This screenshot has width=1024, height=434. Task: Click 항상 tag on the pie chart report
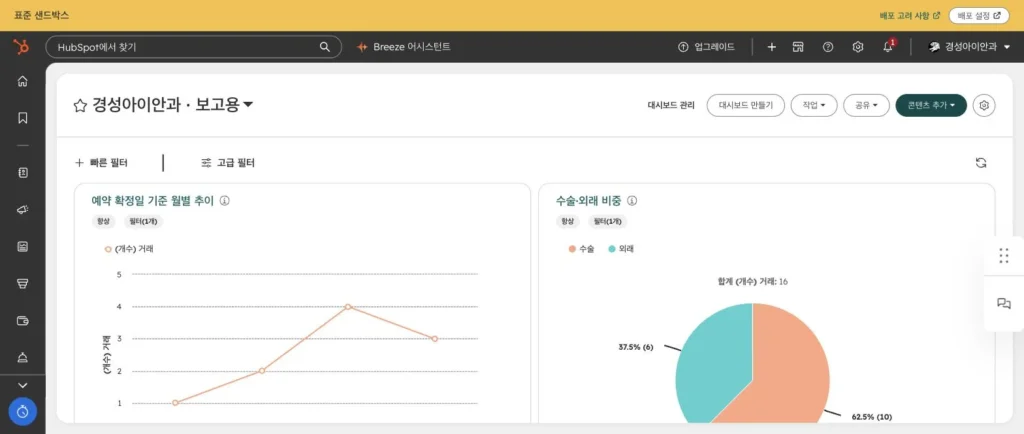(567, 222)
